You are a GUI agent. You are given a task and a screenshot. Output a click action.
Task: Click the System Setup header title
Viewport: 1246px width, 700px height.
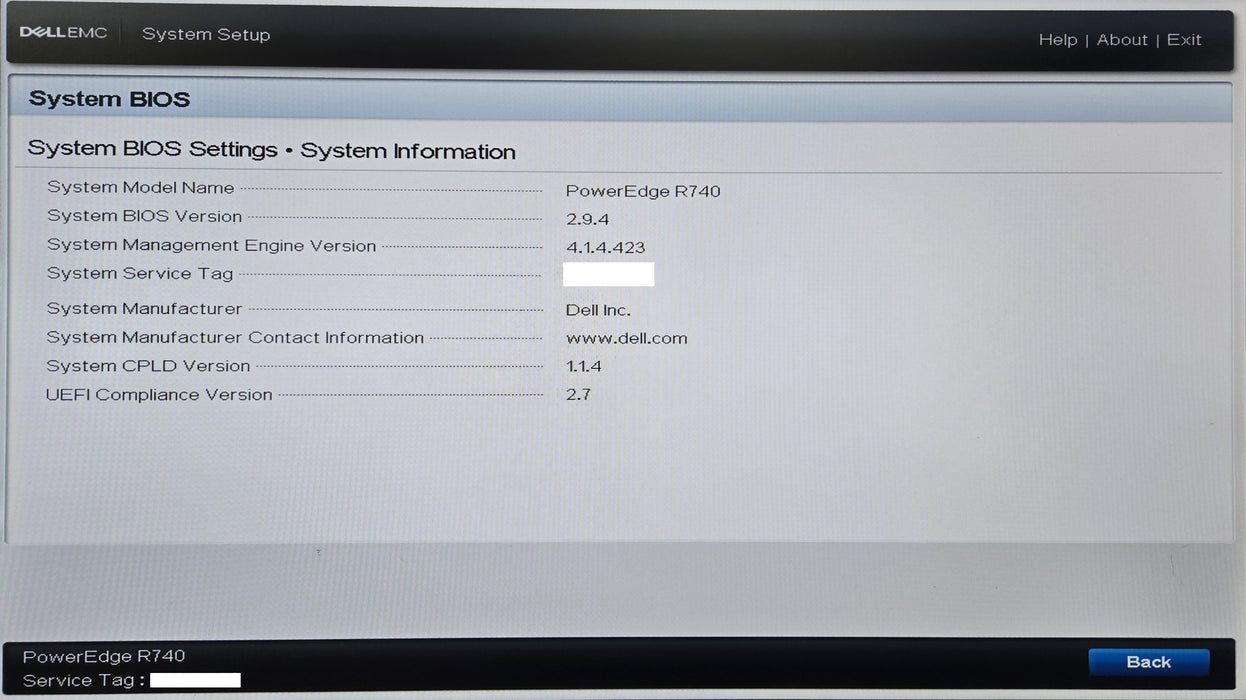click(206, 34)
